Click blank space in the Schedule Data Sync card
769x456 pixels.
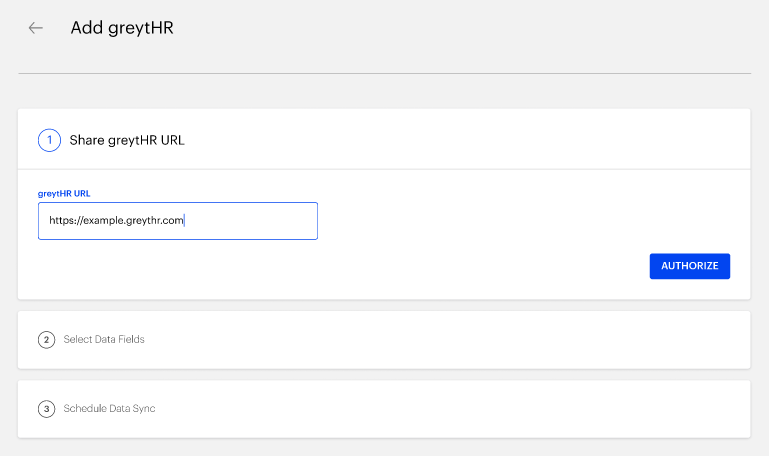click(x=441, y=408)
